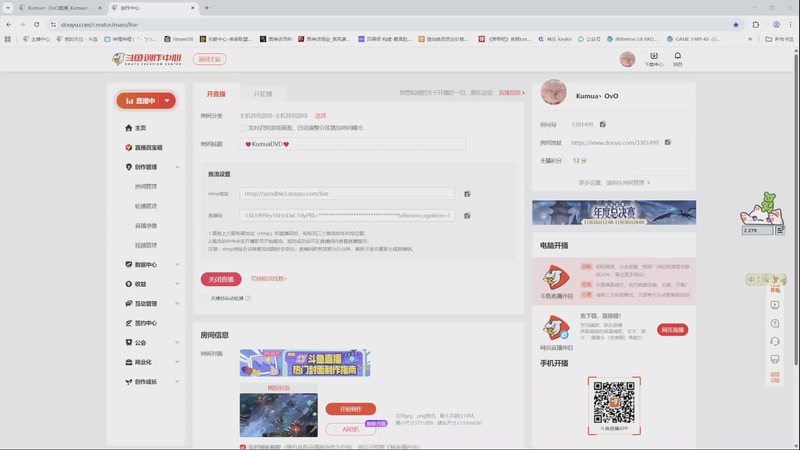
Task: Copy the stream key with its copy icon
Action: pos(467,216)
